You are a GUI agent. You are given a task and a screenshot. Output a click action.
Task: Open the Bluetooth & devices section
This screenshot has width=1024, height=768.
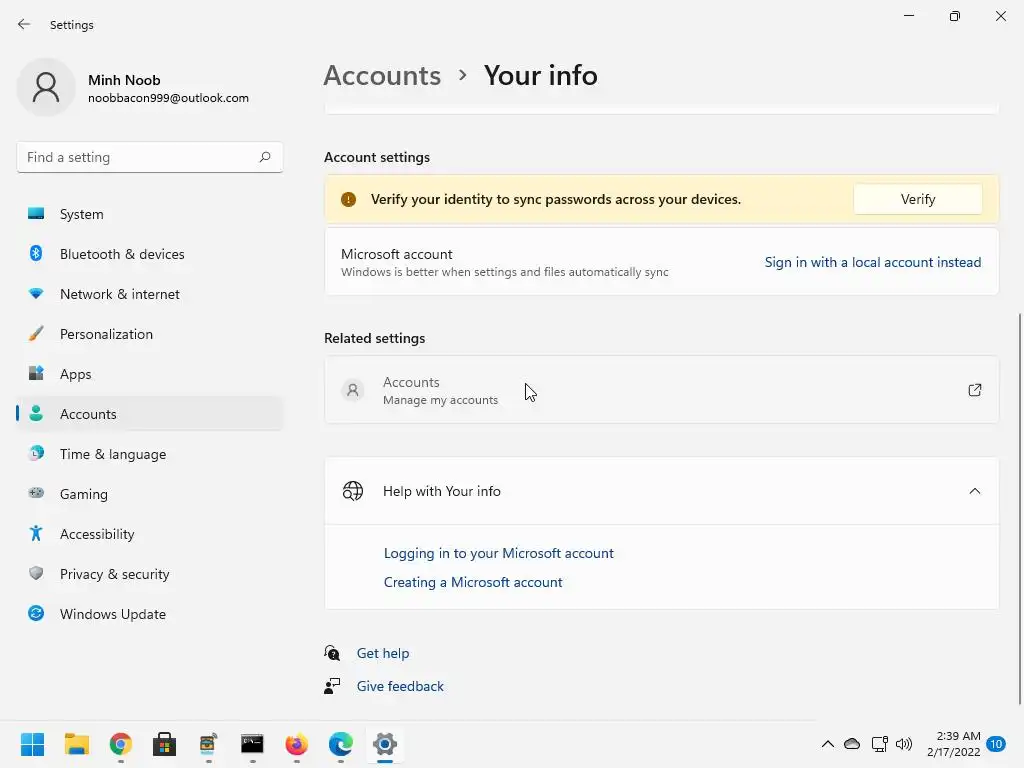(x=122, y=254)
